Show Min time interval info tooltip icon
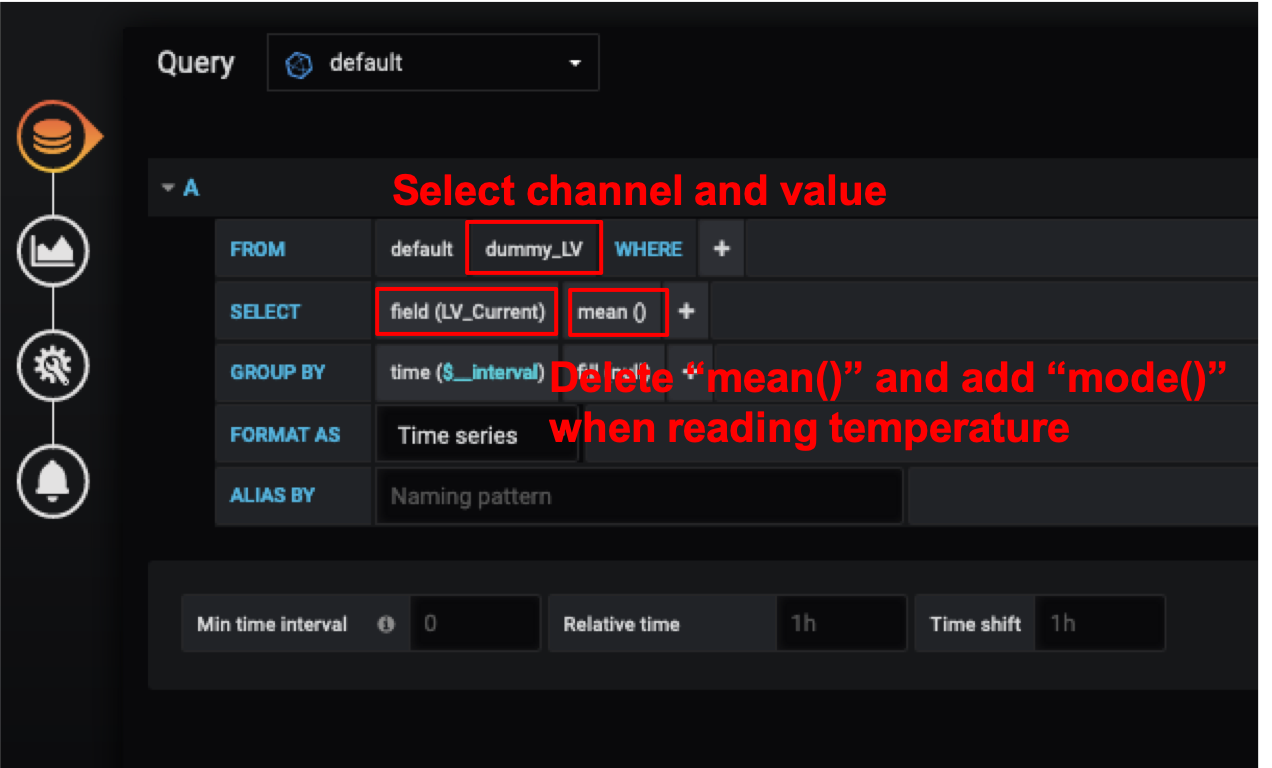The height and width of the screenshot is (768, 1272). [x=386, y=624]
